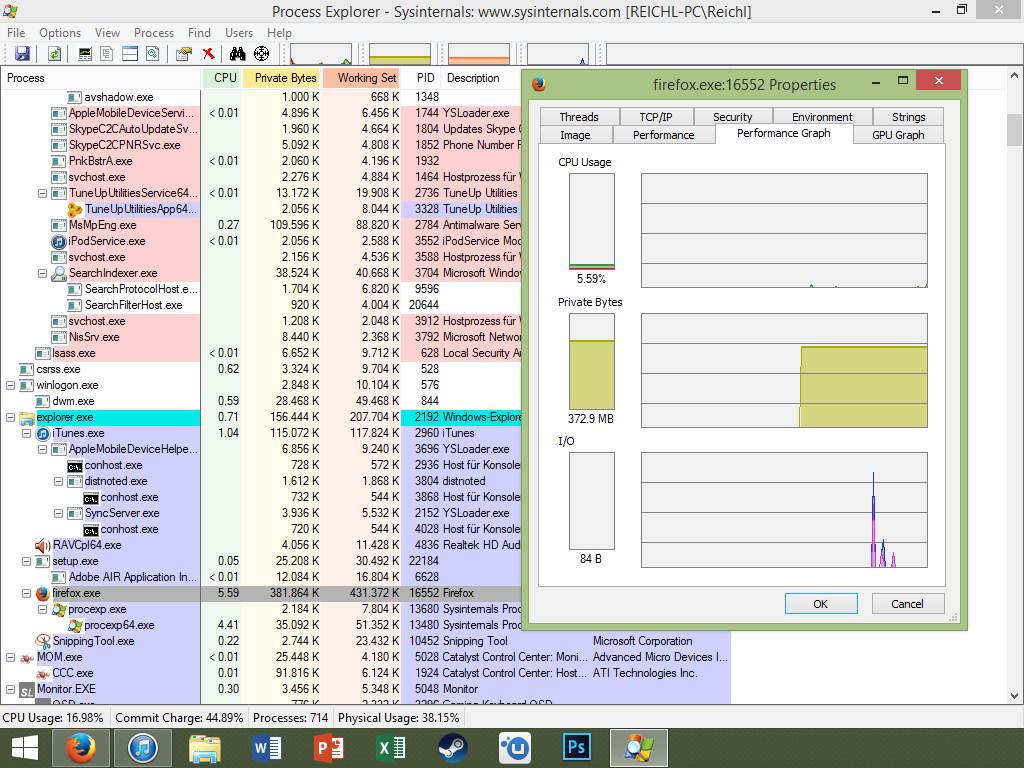
Task: Open Firefox from the taskbar
Action: point(80,748)
